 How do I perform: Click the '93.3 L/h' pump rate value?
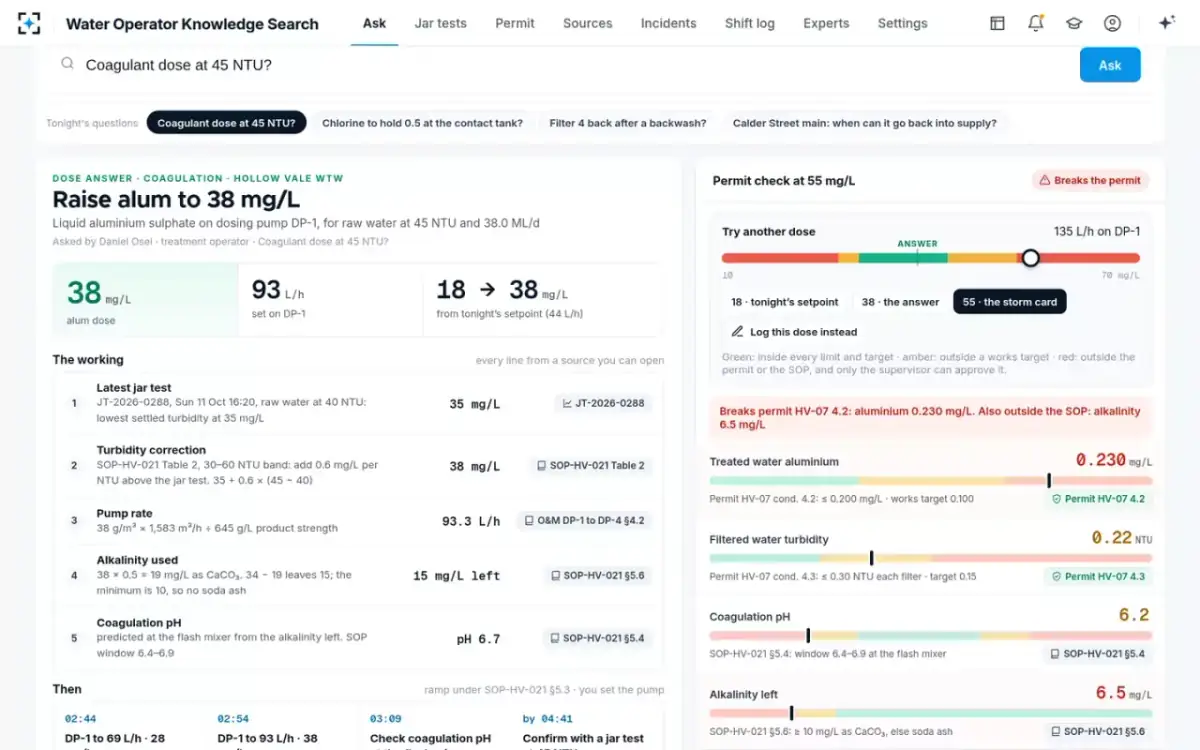click(471, 521)
